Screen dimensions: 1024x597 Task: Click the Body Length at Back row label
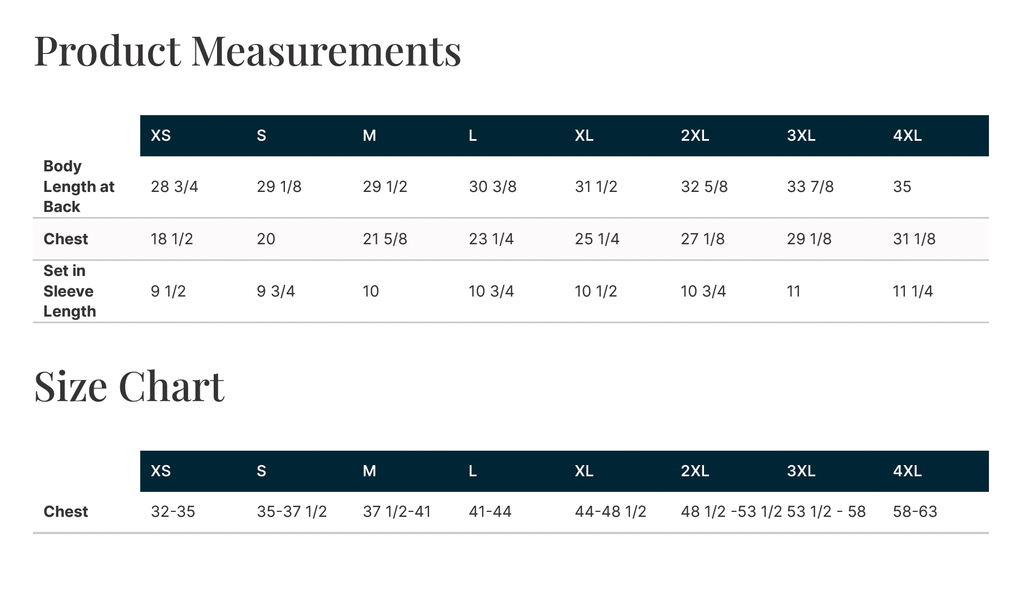(79, 187)
